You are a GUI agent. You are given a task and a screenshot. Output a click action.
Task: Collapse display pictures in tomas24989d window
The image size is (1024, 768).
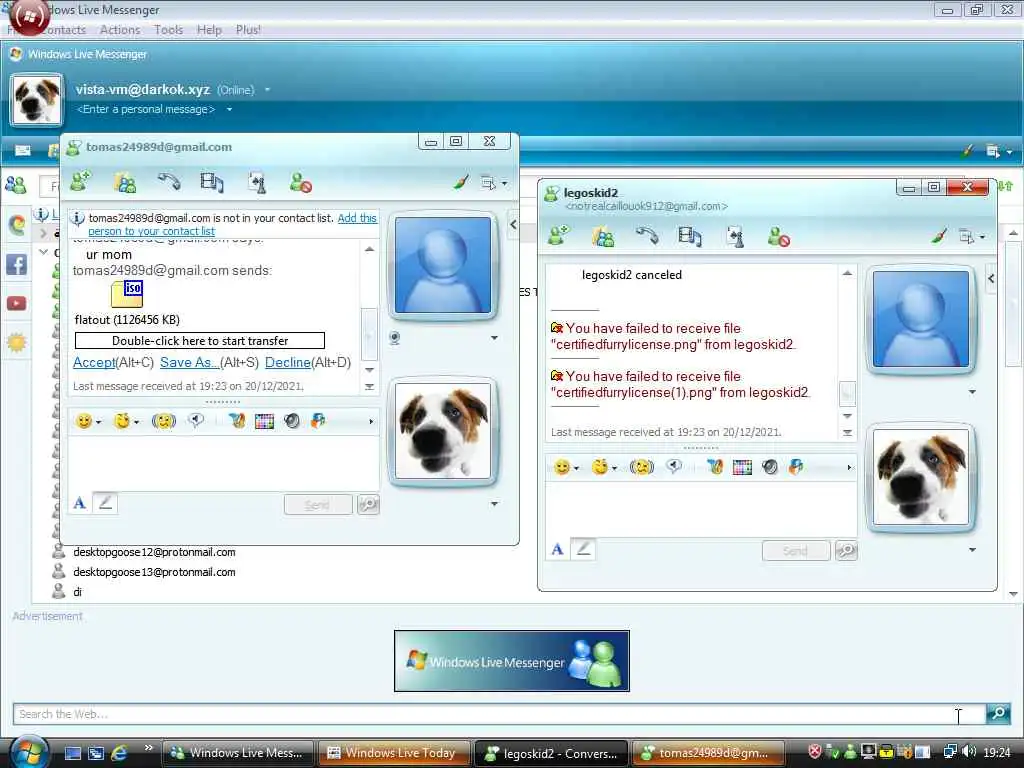pos(513,225)
